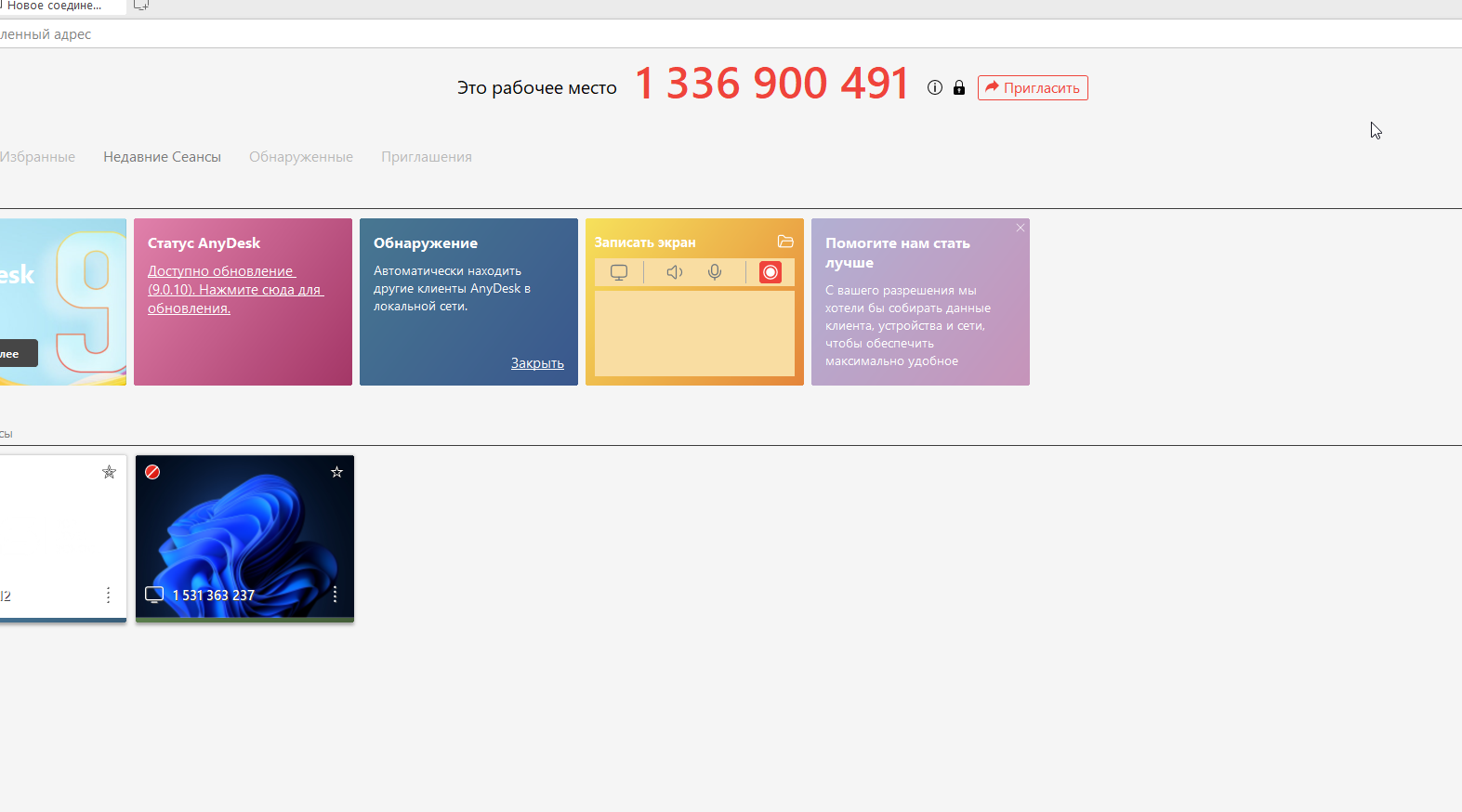Click the lock icon next to the ID
This screenshot has height=812, width=1462.
point(959,87)
